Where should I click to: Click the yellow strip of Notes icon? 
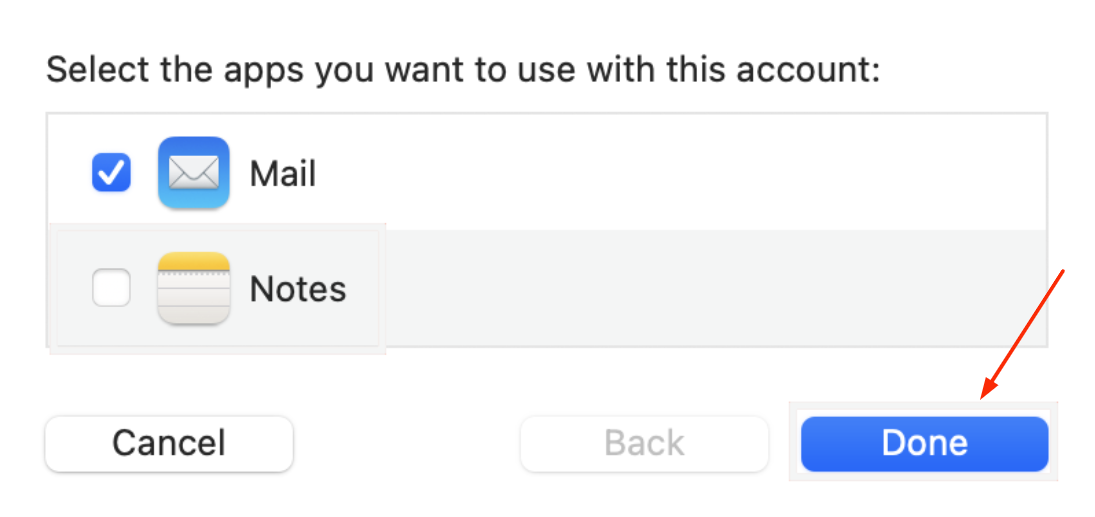click(x=193, y=263)
